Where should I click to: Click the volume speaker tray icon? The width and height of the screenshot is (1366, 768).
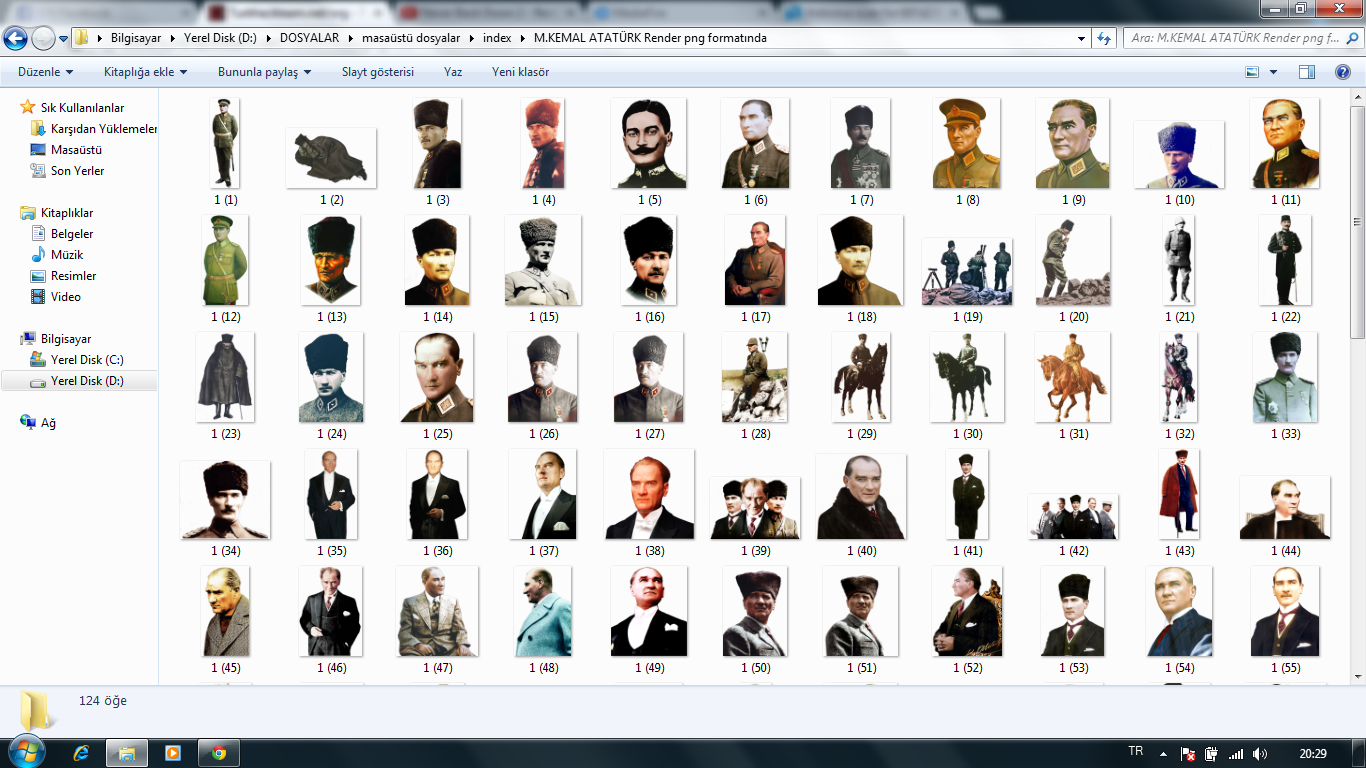pos(1260,754)
